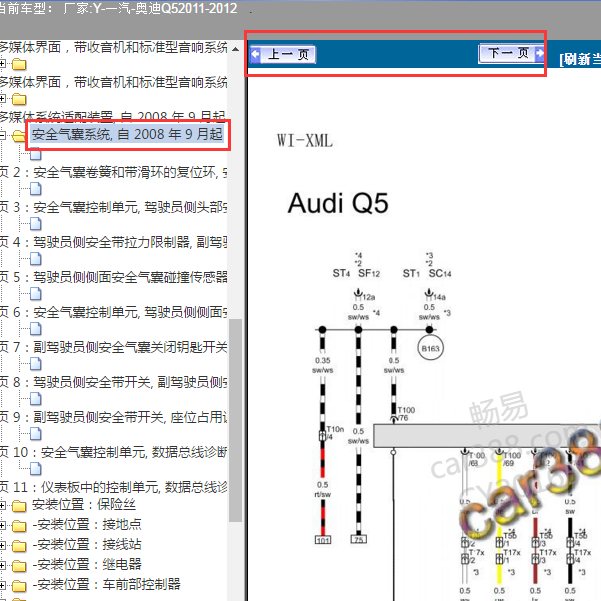
Task: Click the tree panel vertical scrollbar thumb
Action: coord(236,420)
